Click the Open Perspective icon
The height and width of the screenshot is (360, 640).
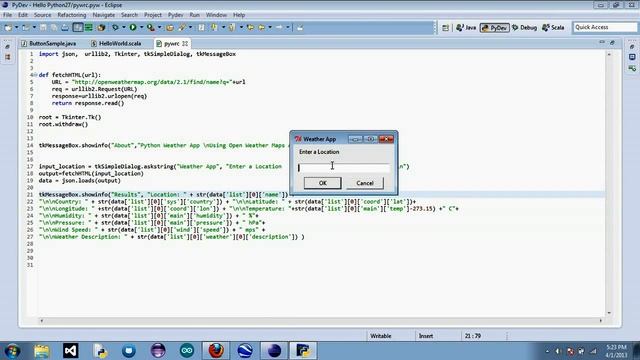(445, 28)
